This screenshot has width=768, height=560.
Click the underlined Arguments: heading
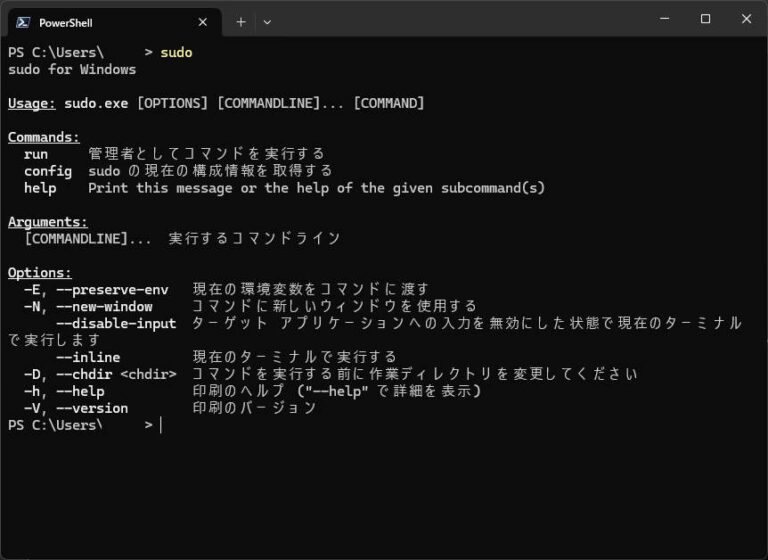[x=47, y=222]
